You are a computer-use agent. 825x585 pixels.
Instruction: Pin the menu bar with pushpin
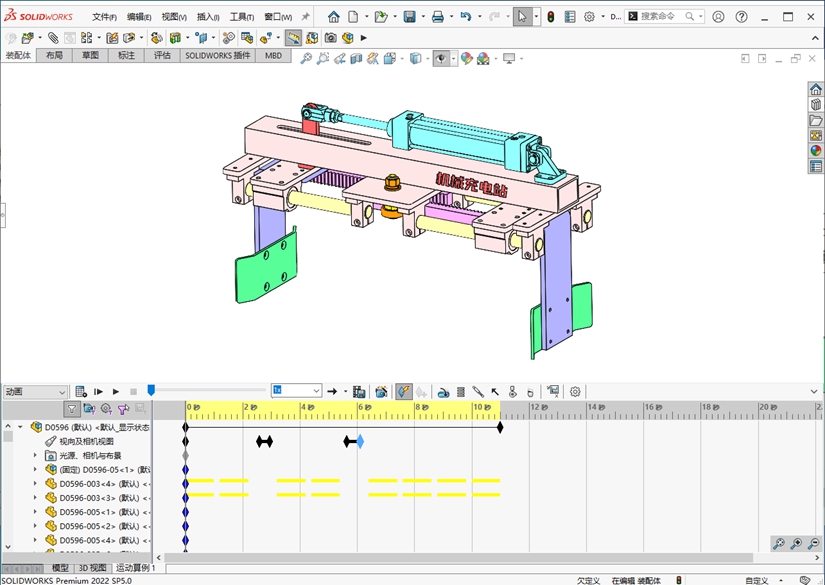coord(305,17)
